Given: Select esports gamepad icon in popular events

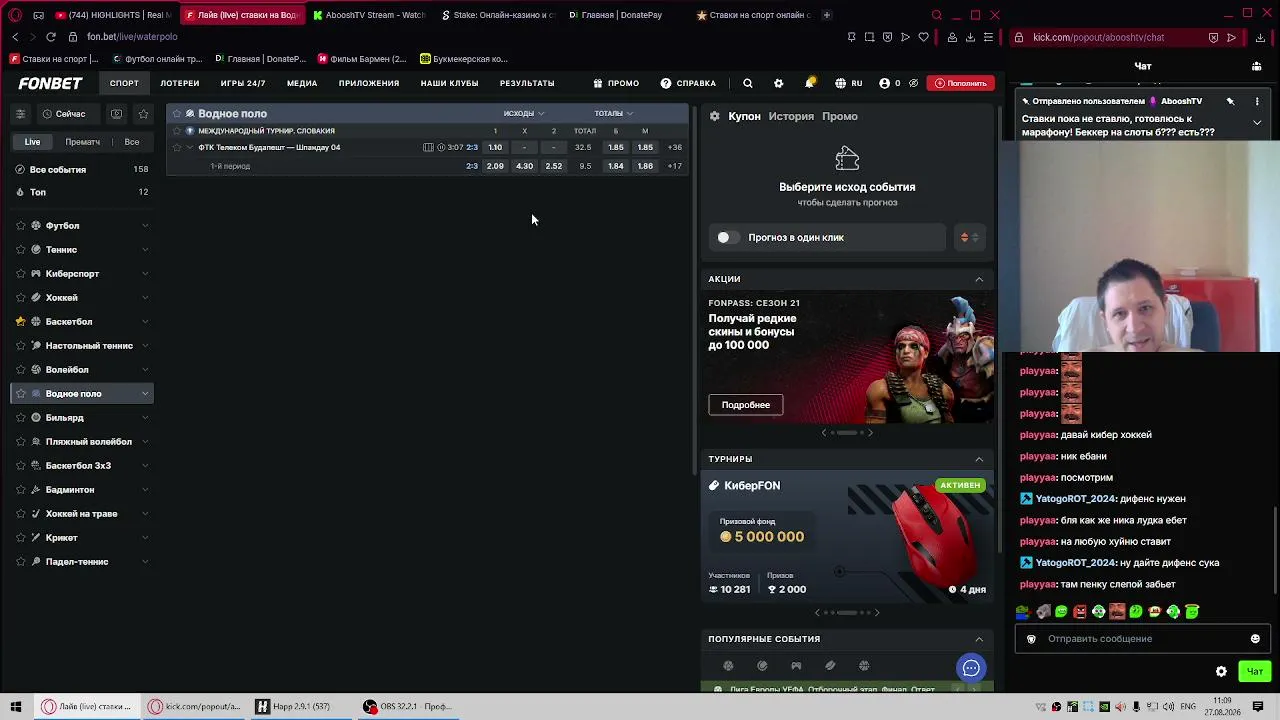Looking at the screenshot, I should (x=796, y=666).
